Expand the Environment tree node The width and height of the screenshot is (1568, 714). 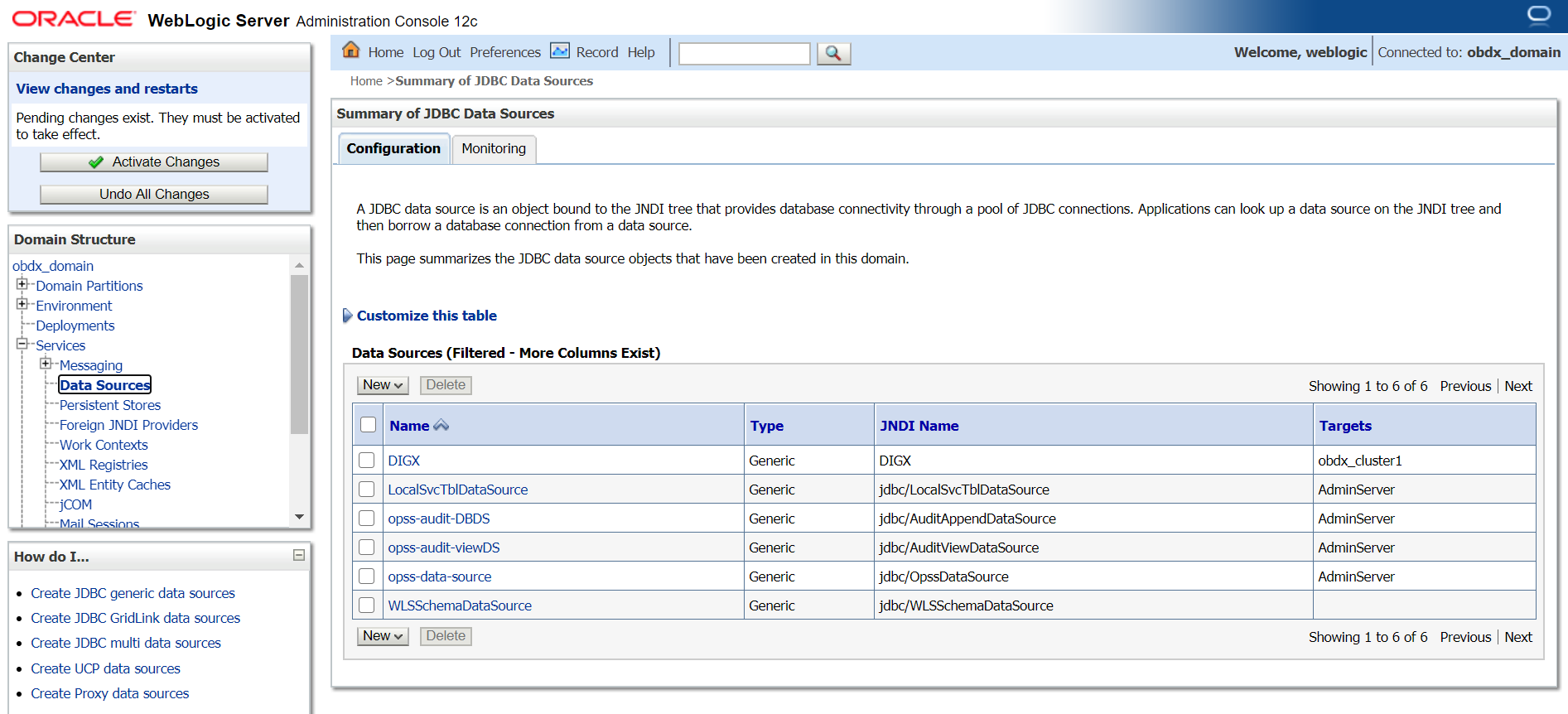coord(22,304)
